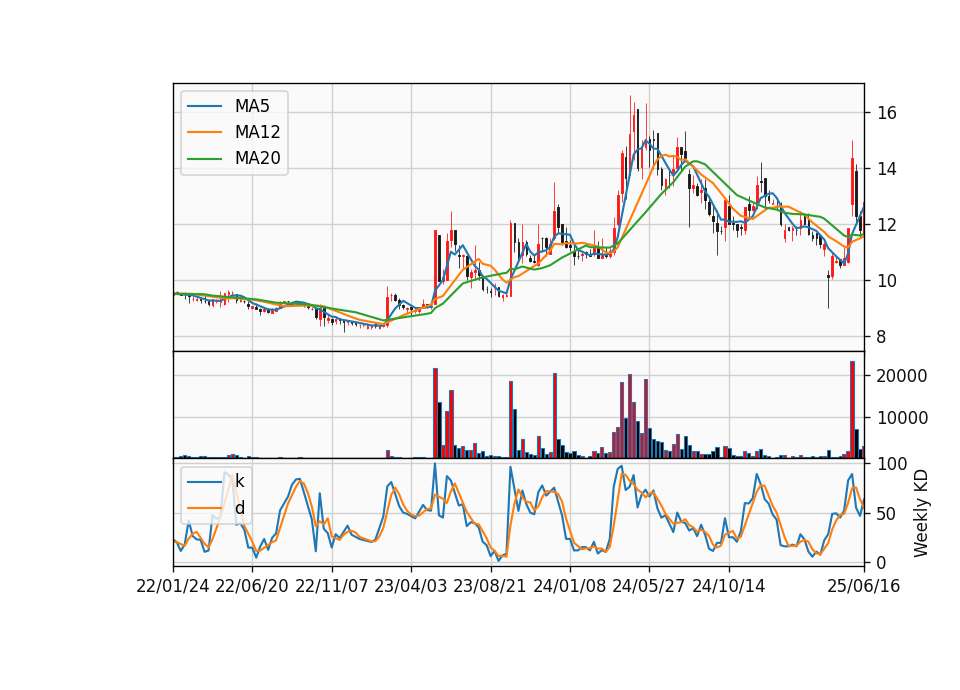The image size is (960, 690).
Task: Click the 24/01/08 date label
Action: point(569,587)
